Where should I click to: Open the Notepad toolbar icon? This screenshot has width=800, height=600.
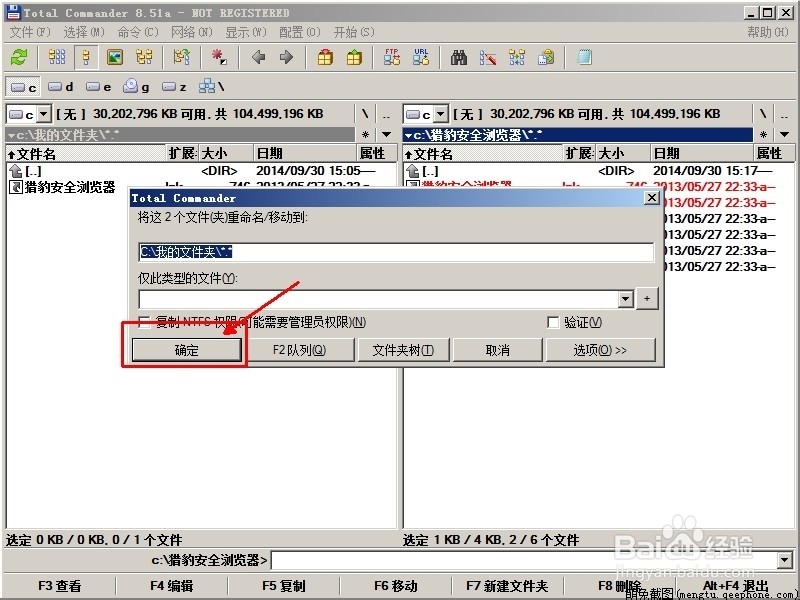pyautogui.click(x=584, y=57)
